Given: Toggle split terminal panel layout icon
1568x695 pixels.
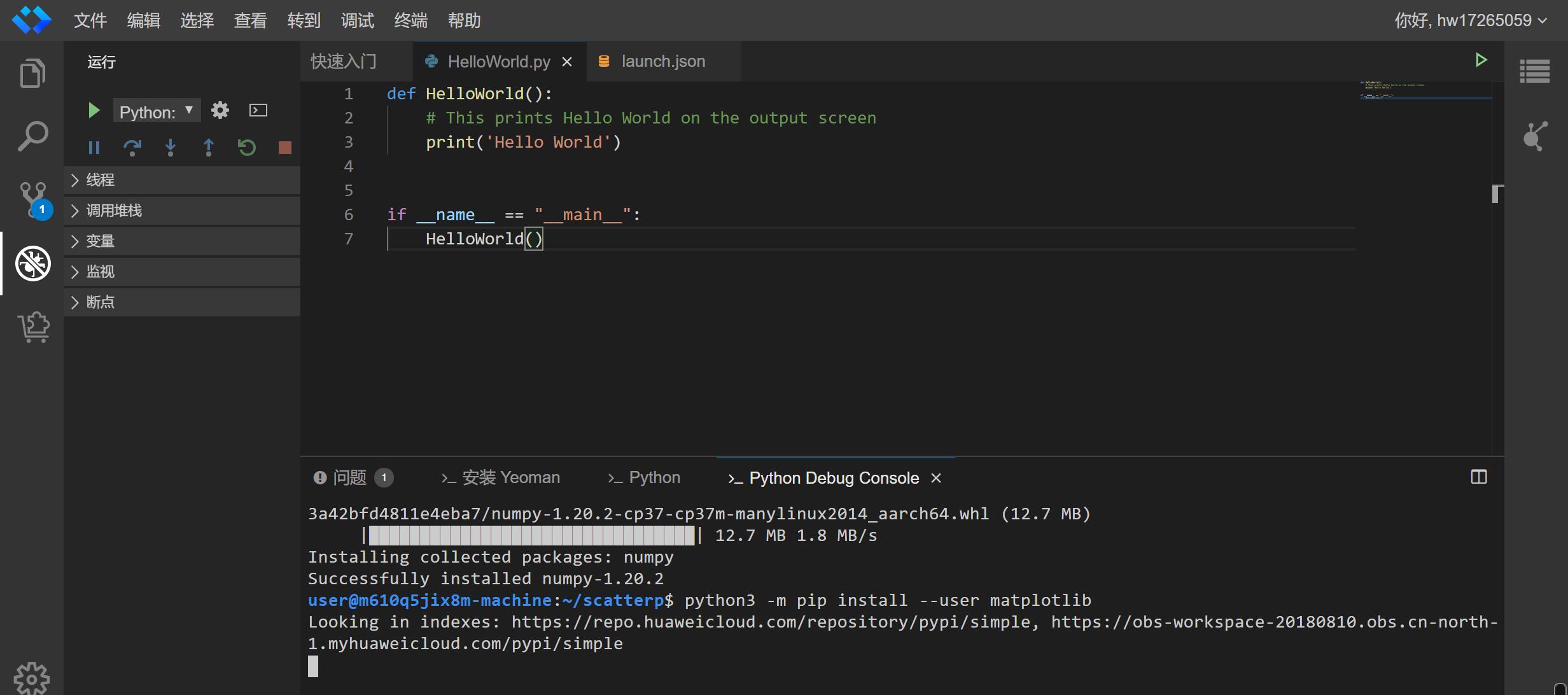Looking at the screenshot, I should pyautogui.click(x=1478, y=477).
